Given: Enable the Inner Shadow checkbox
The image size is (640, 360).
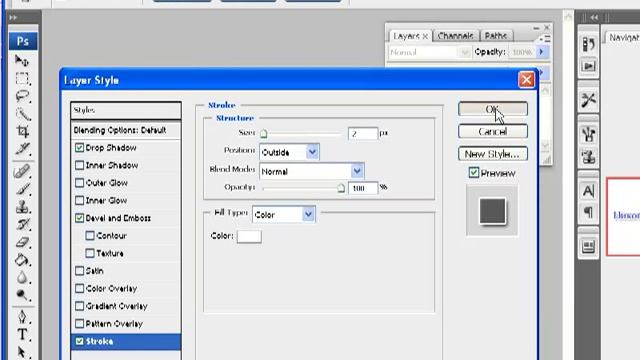Looking at the screenshot, I should pos(79,165).
